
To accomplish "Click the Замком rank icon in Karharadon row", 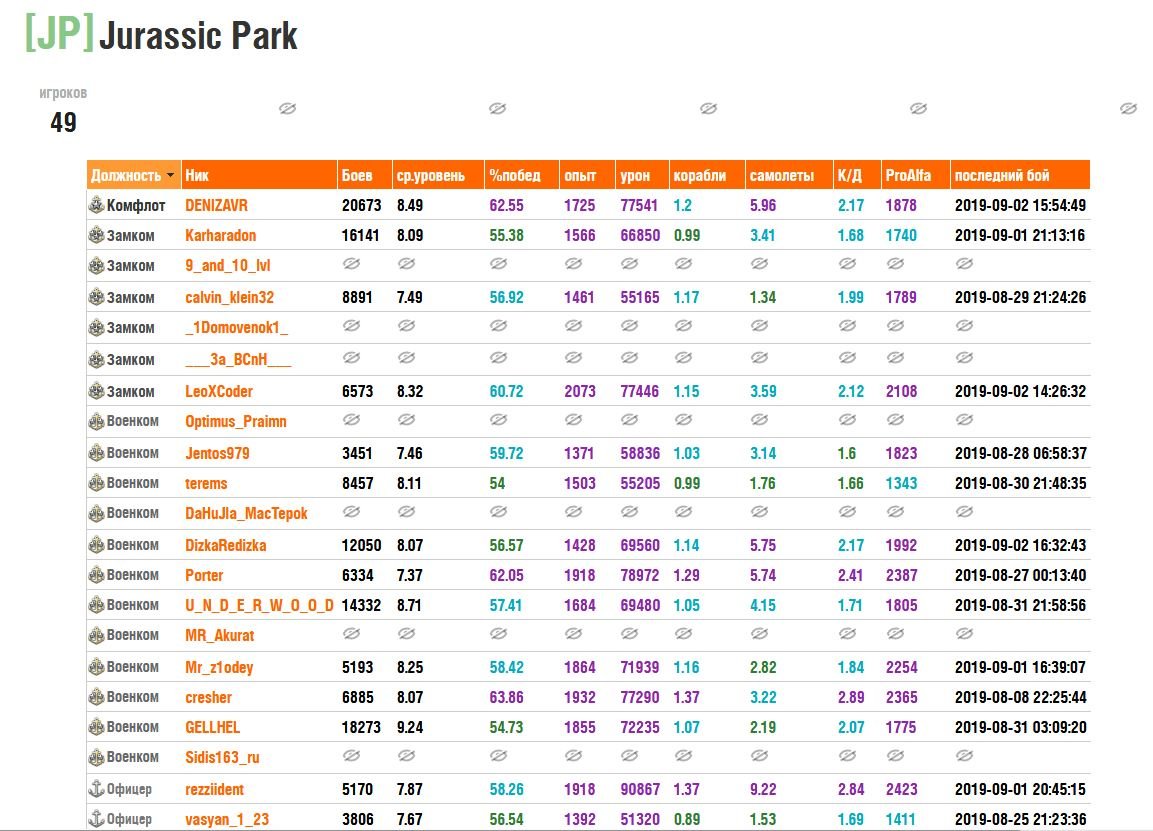I will click(96, 235).
